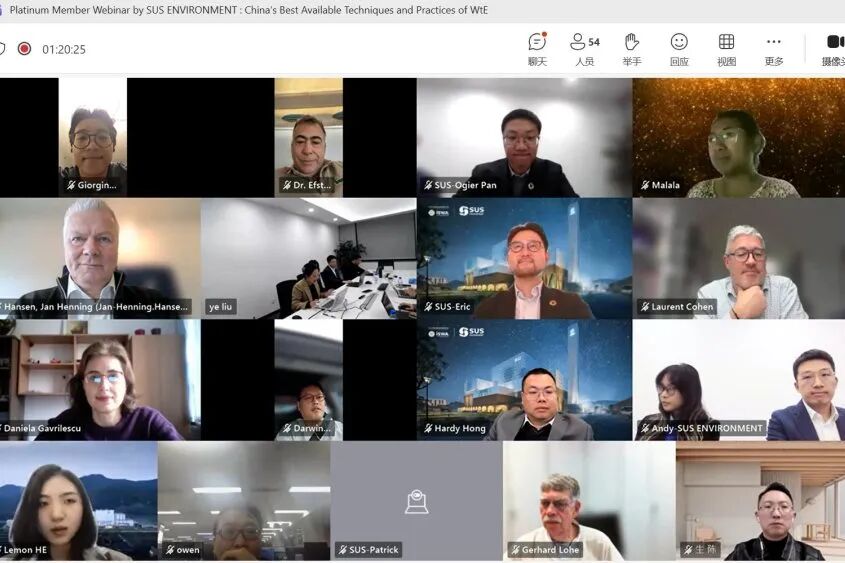Select Hardy Hong's video tile
The height and width of the screenshot is (563, 845).
(524, 380)
